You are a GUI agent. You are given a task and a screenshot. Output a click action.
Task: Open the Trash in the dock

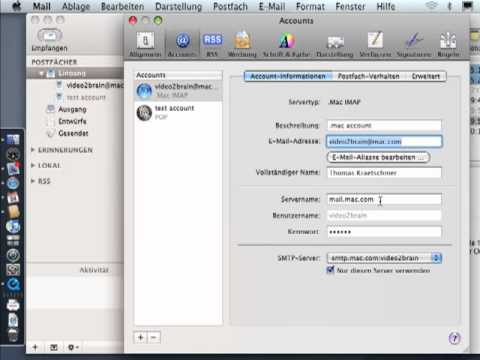pyautogui.click(x=13, y=335)
